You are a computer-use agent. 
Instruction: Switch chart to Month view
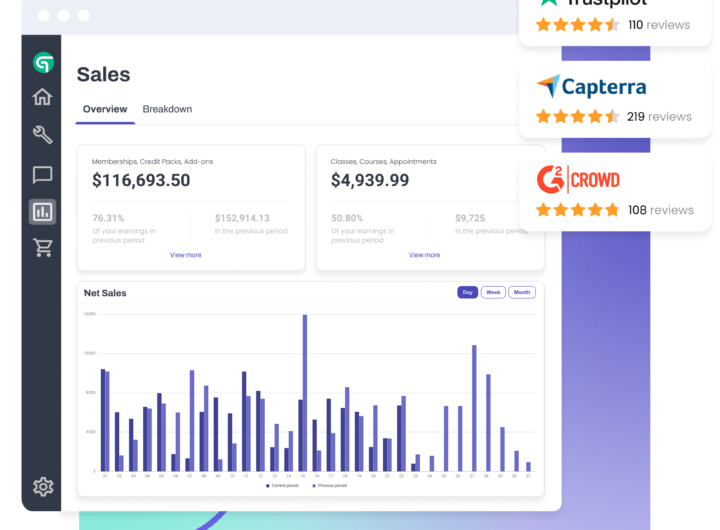(x=522, y=292)
